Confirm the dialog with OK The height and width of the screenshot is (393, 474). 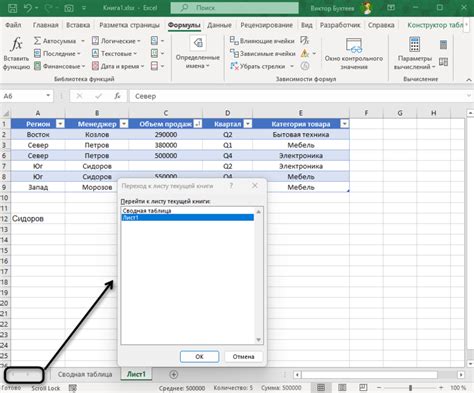[x=199, y=357]
